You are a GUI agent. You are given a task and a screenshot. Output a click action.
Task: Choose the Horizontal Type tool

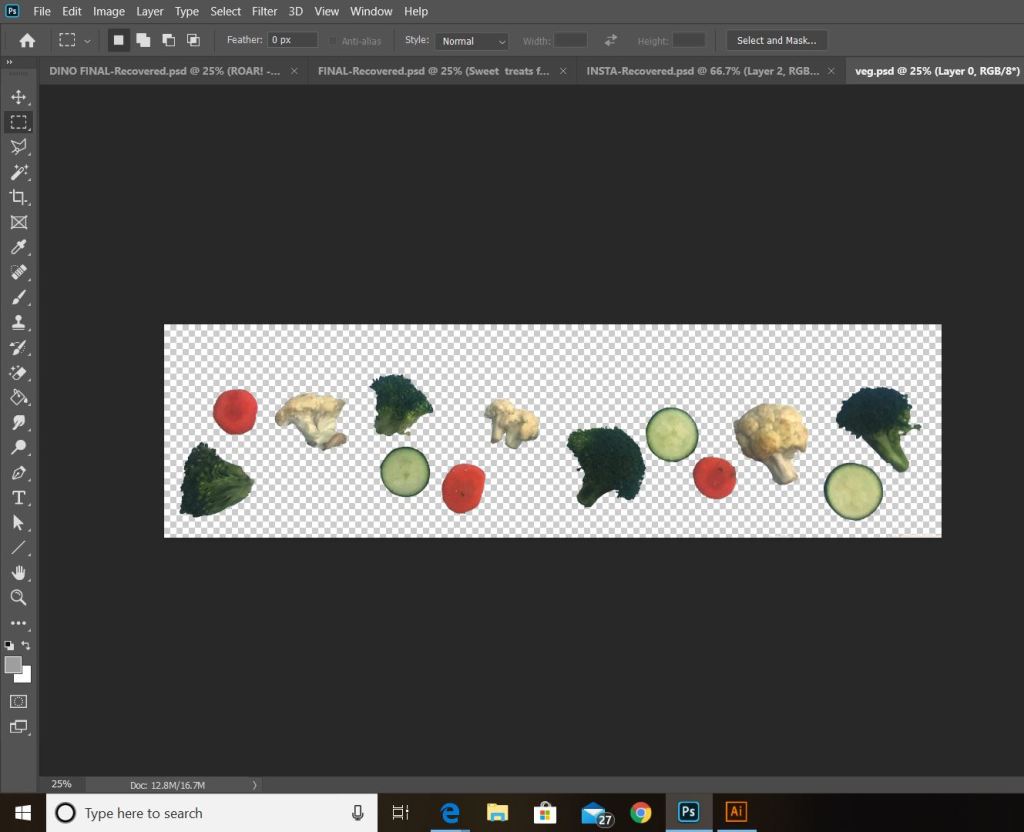[x=18, y=497]
